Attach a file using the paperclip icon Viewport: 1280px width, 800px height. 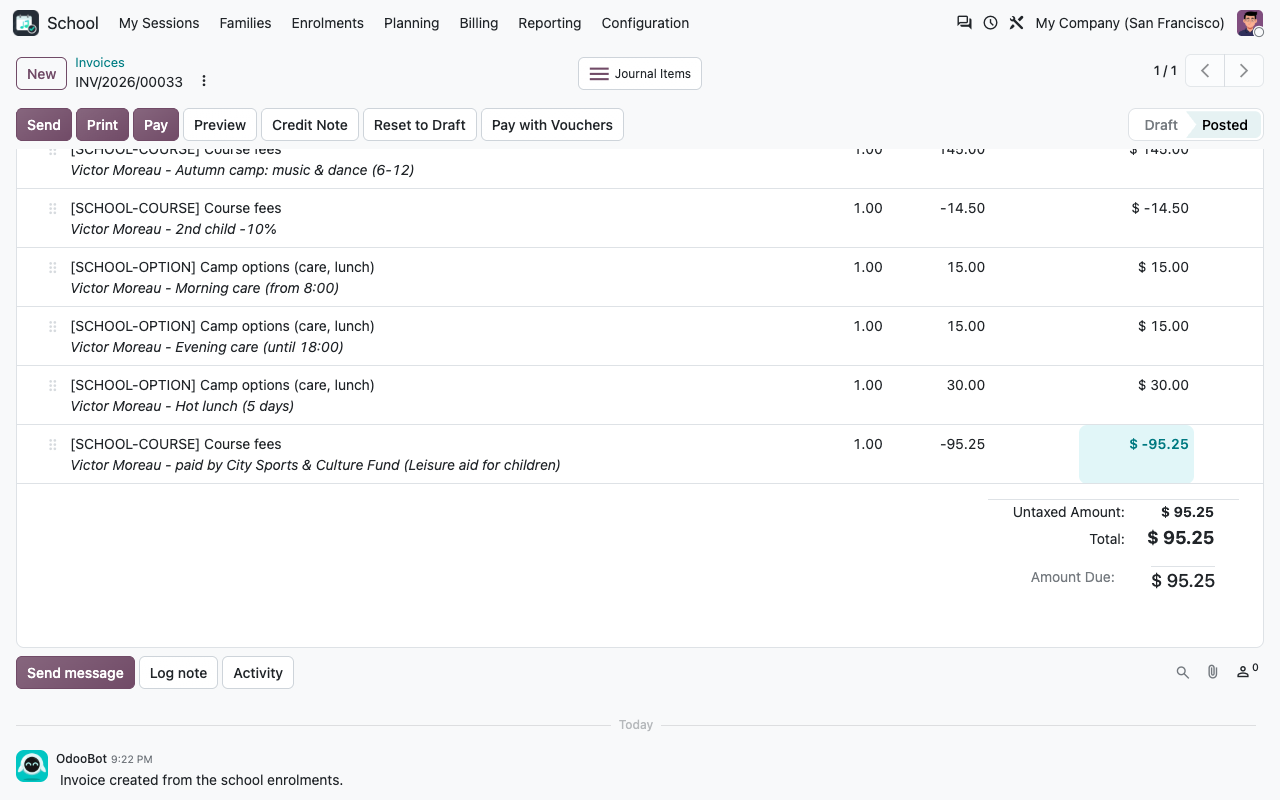[1212, 673]
